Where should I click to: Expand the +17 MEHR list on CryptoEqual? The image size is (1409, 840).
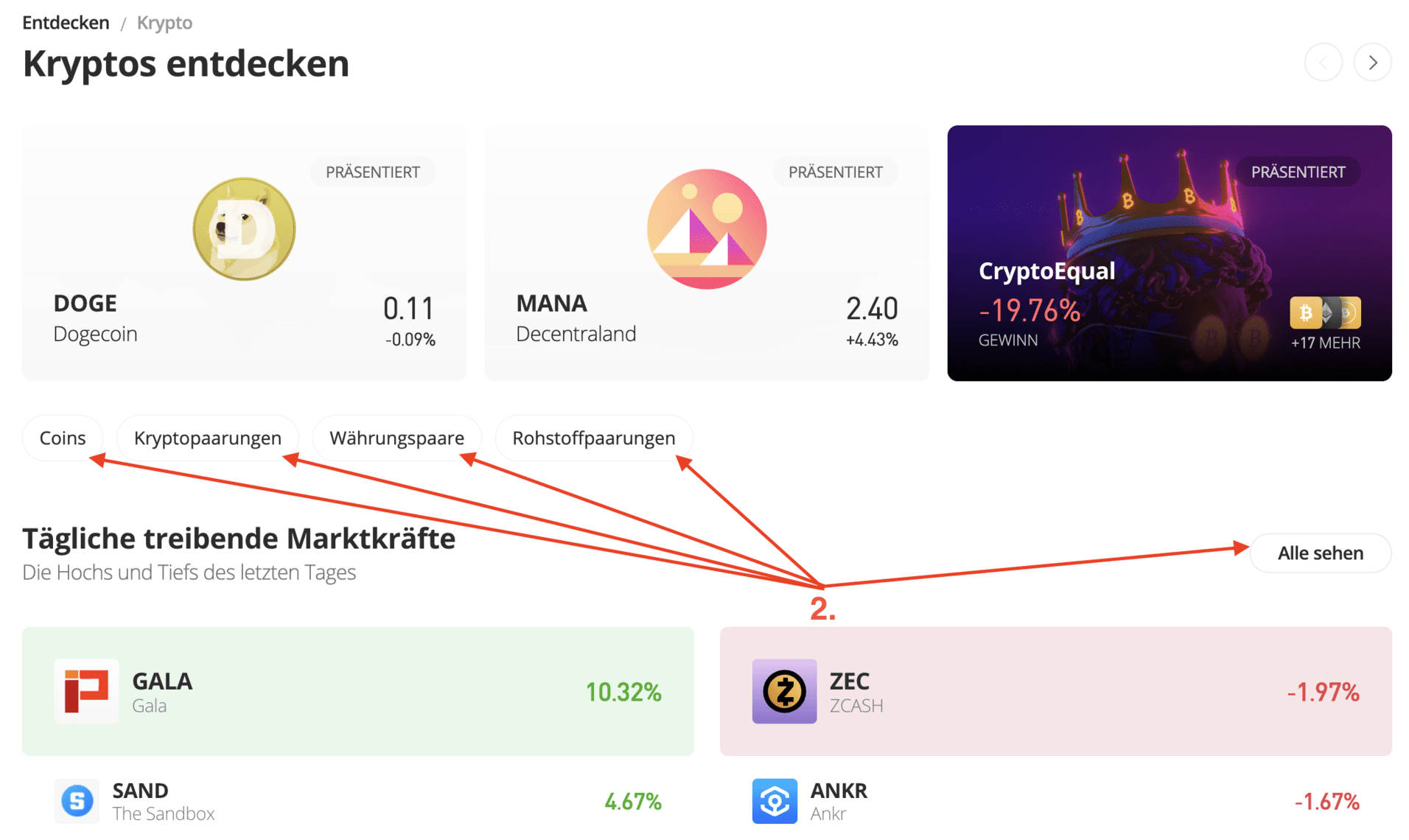(1326, 342)
